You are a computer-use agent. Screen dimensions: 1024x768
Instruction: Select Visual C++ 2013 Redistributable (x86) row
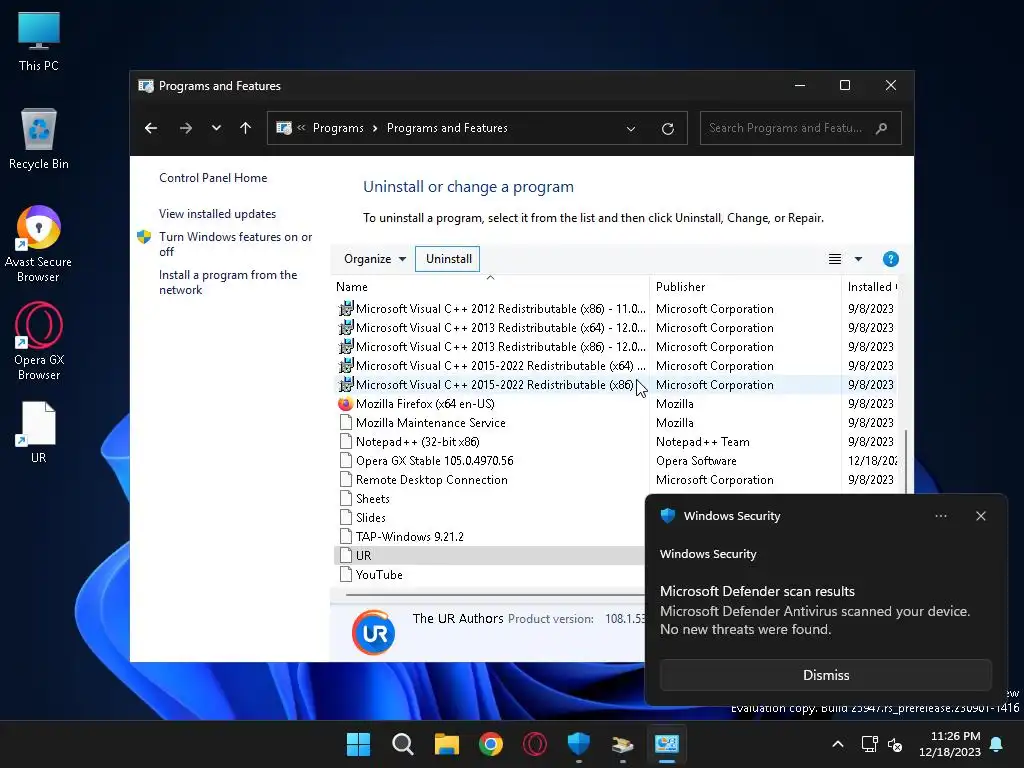coord(617,346)
